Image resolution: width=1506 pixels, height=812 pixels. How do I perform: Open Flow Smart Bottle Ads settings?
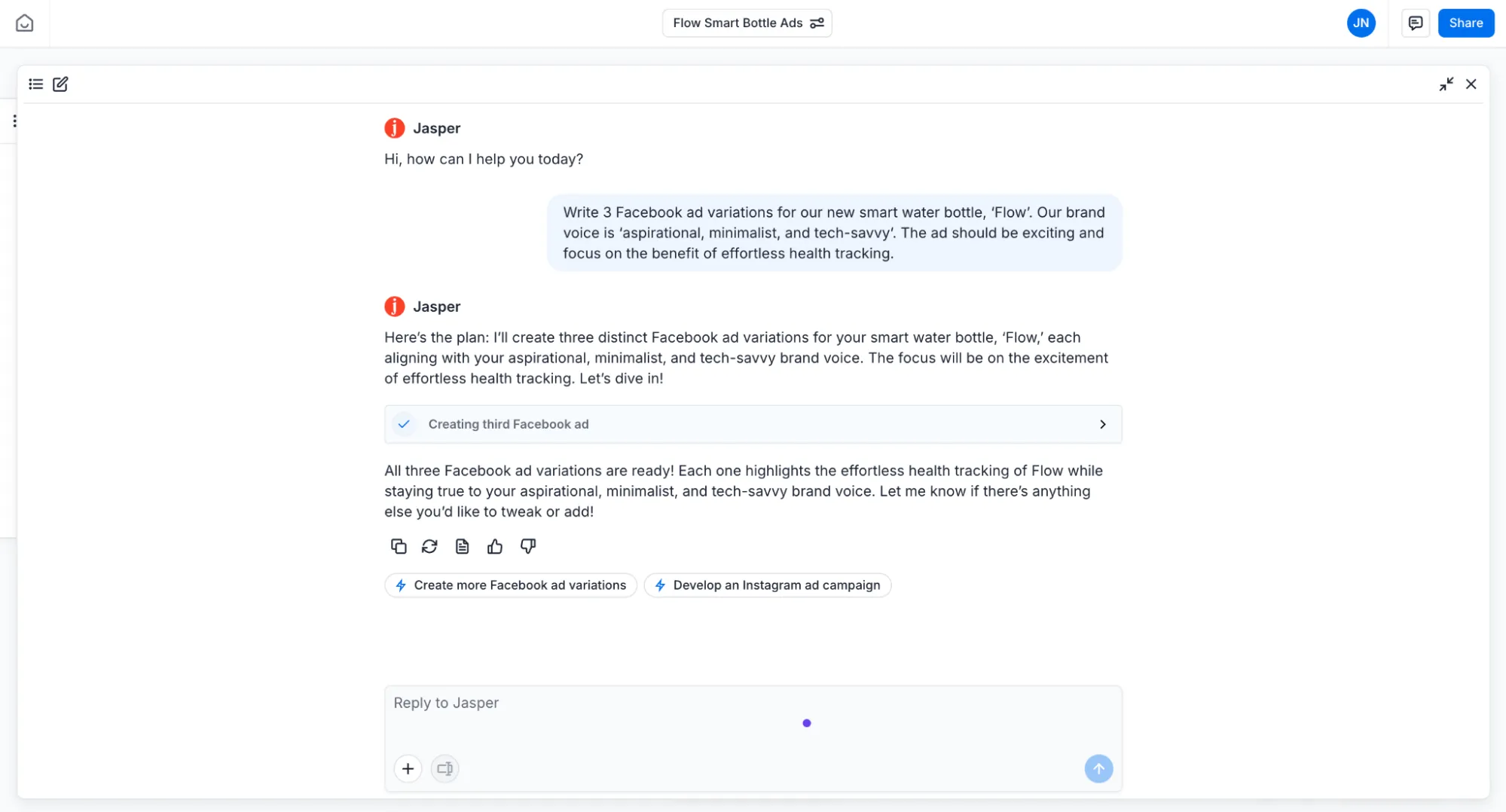[x=817, y=23]
